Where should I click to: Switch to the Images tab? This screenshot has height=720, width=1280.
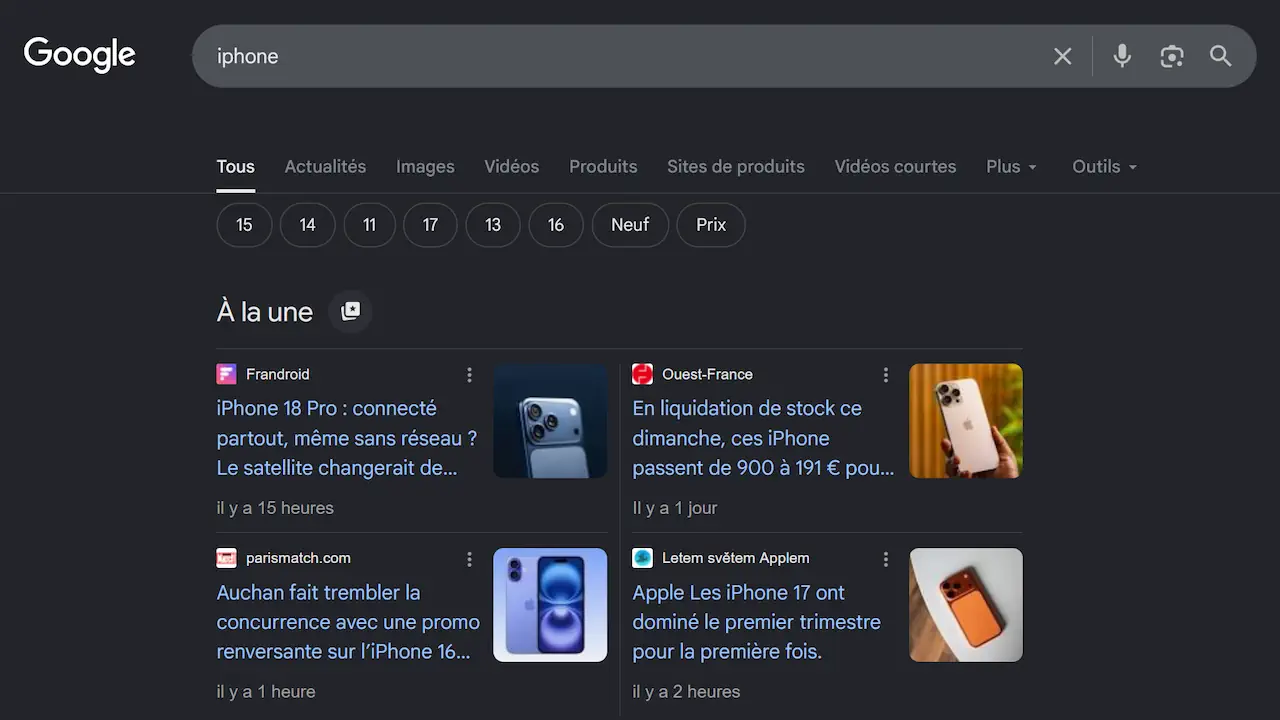[x=425, y=167]
